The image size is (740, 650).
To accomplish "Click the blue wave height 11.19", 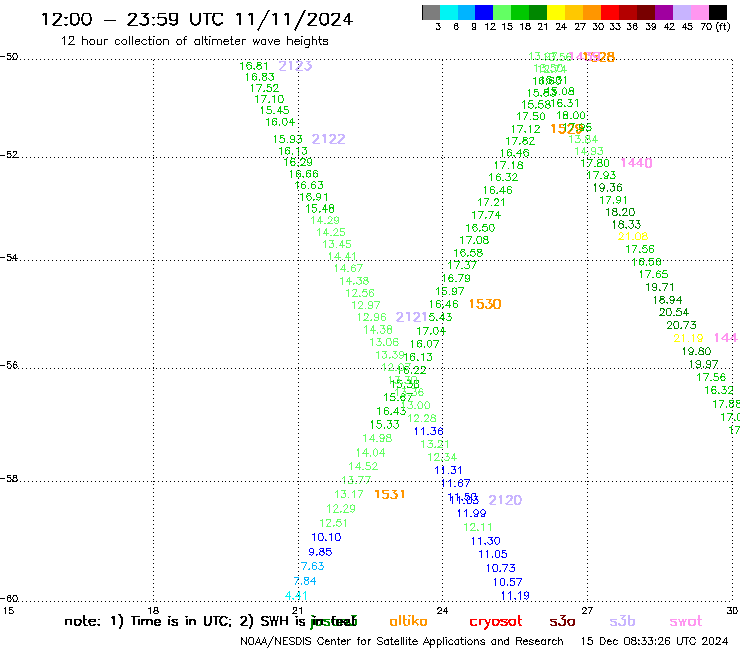I will click(515, 596).
